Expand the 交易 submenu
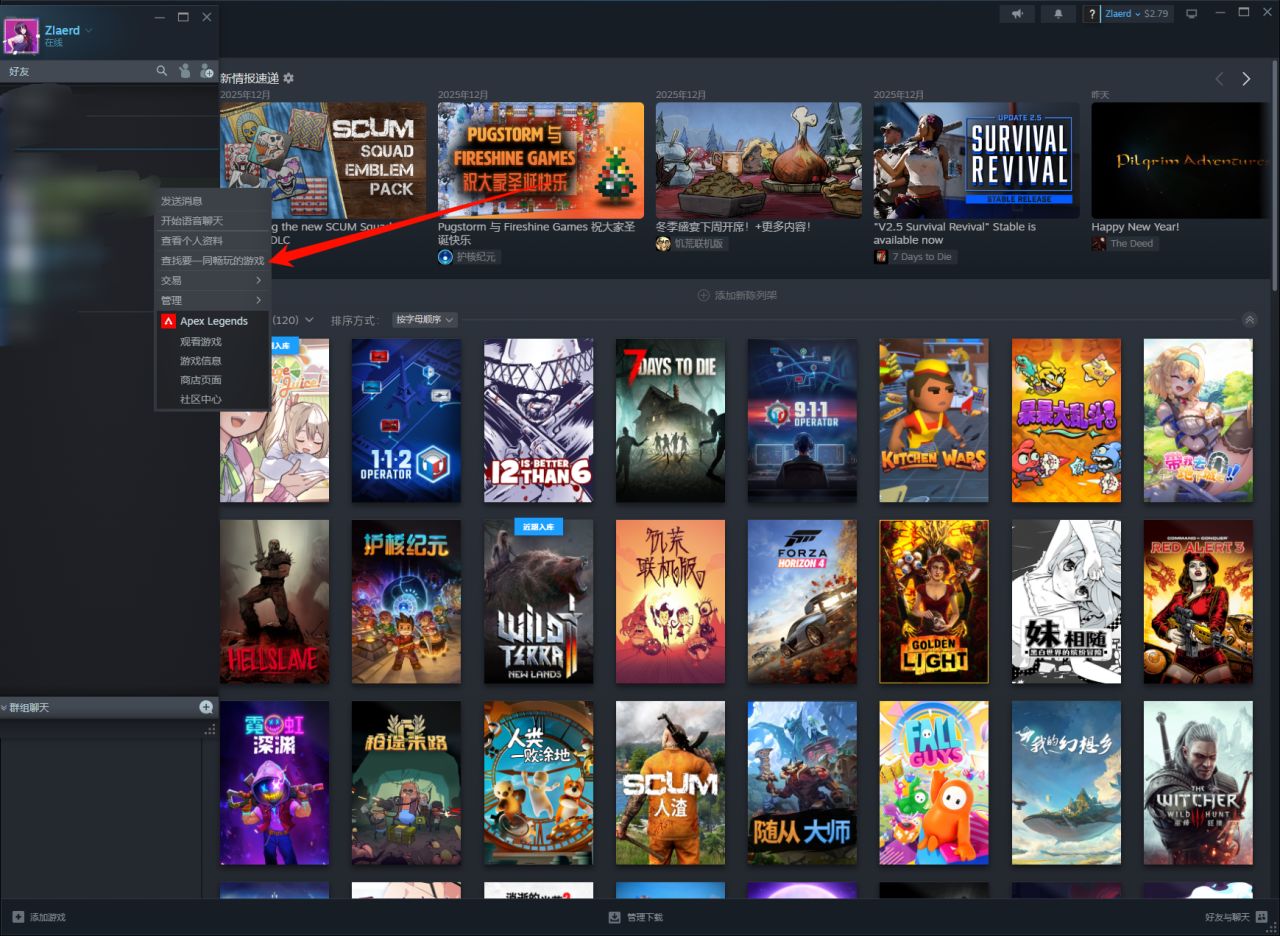Viewport: 1280px width, 936px height. [x=213, y=281]
